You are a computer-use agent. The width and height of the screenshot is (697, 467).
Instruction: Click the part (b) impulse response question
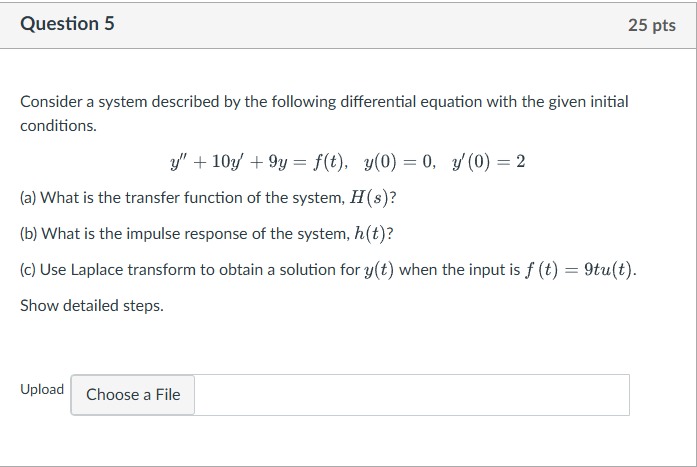(207, 234)
